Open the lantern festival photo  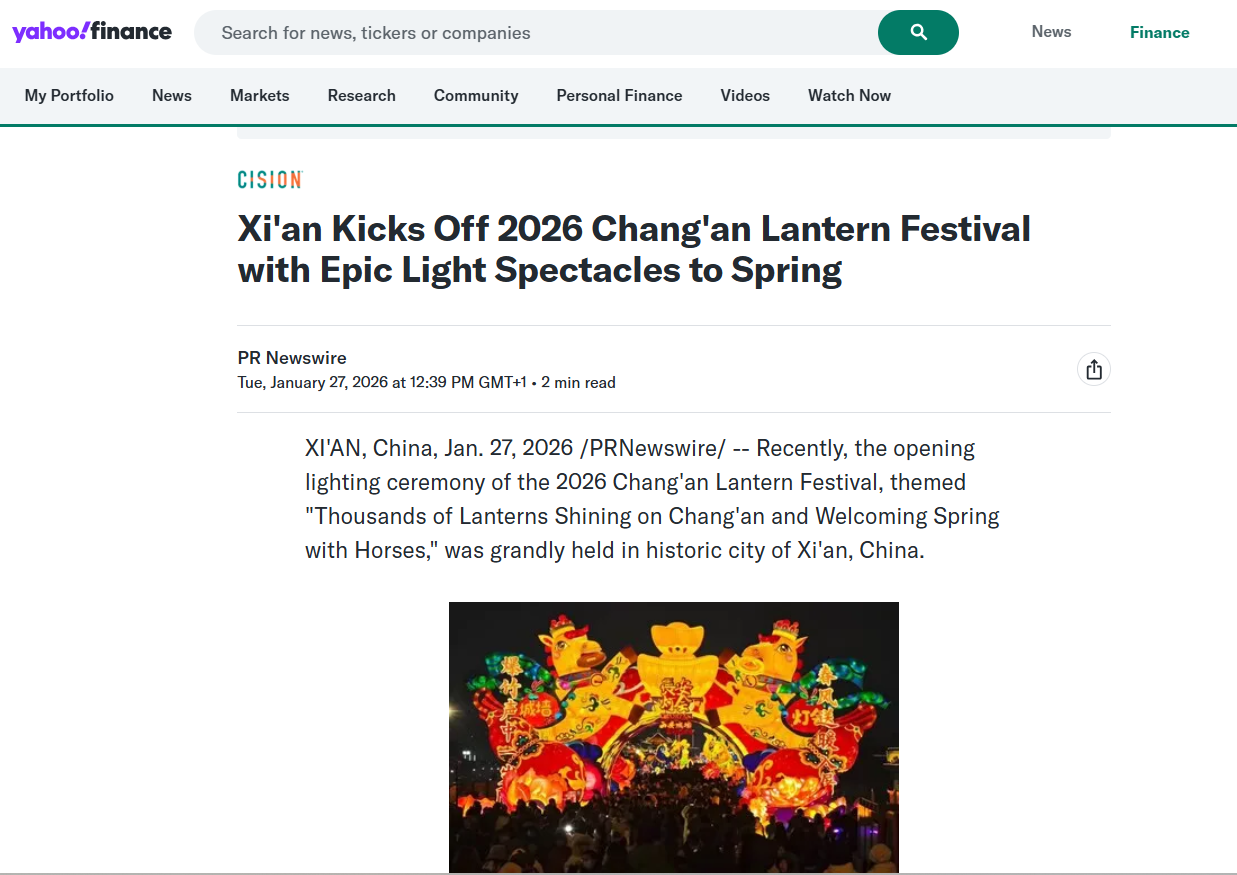673,737
